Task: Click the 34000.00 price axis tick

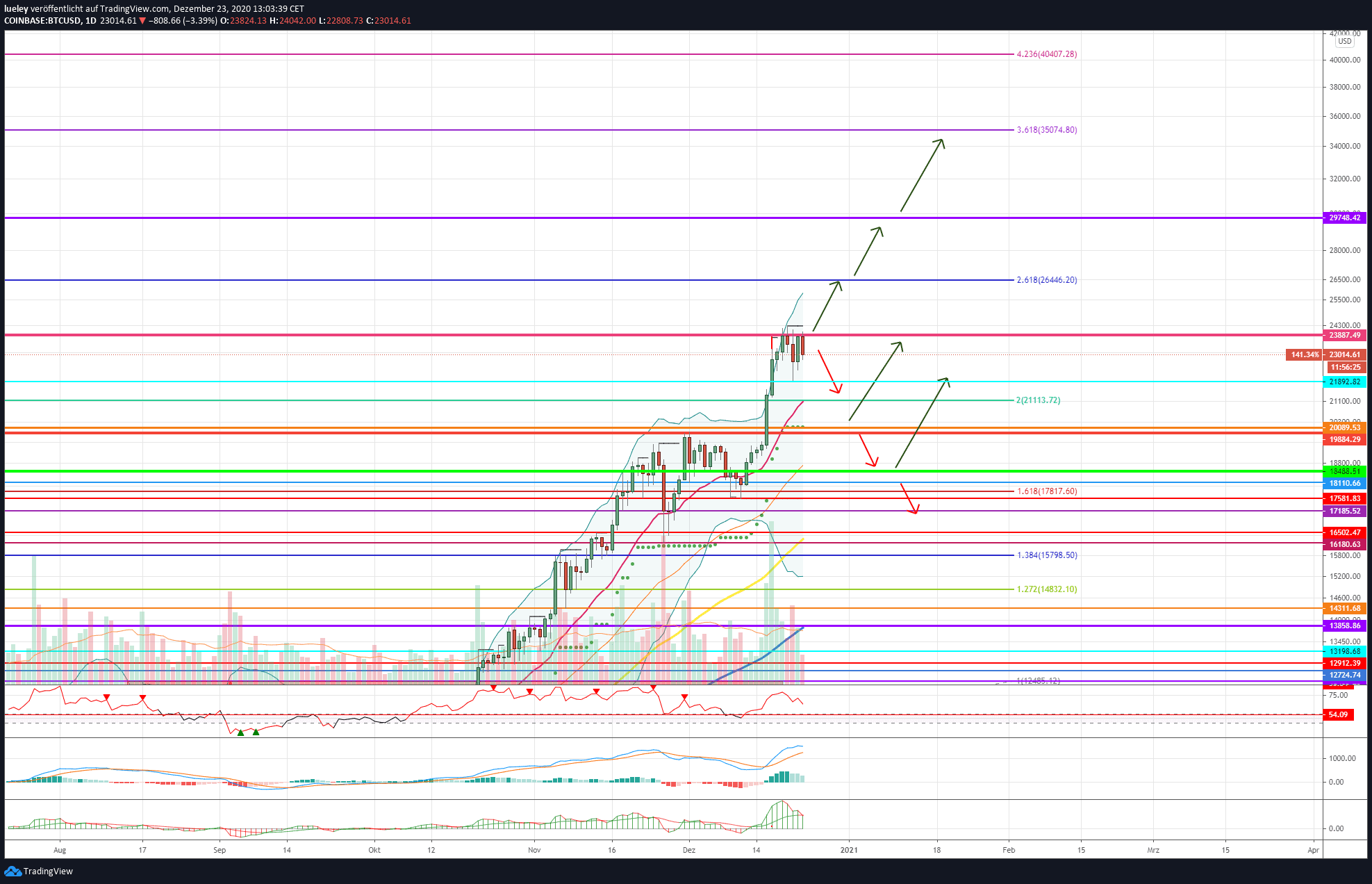Action: [x=1345, y=146]
